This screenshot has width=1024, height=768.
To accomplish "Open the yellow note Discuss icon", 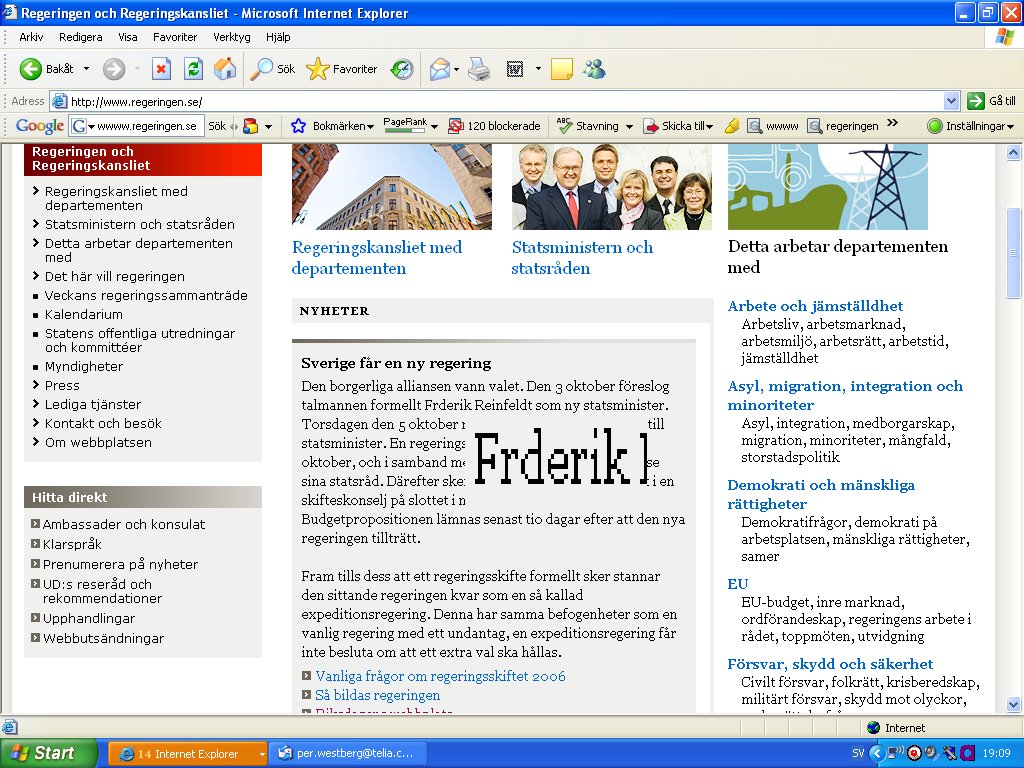I will point(562,69).
